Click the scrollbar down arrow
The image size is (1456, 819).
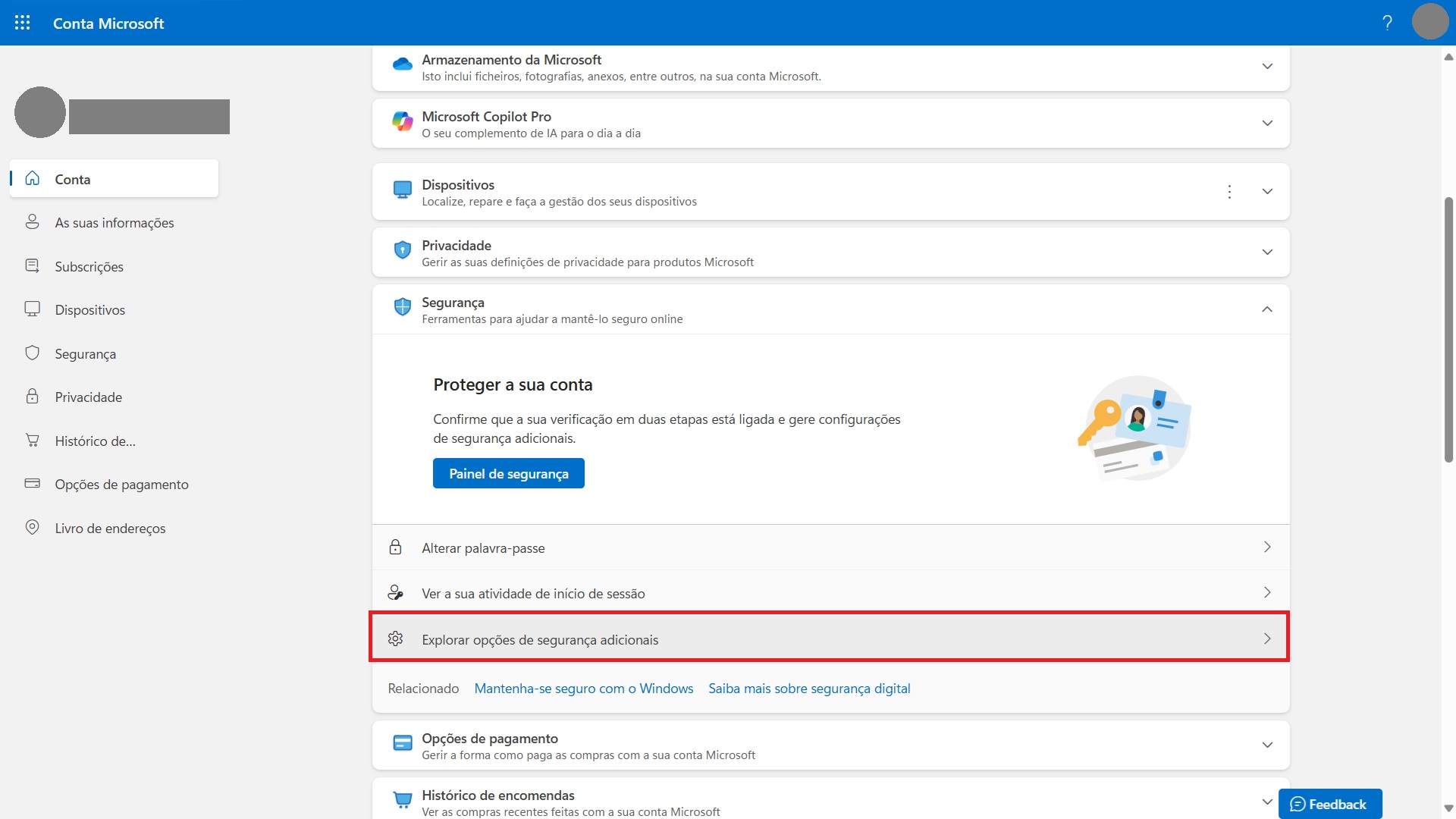[x=1449, y=808]
